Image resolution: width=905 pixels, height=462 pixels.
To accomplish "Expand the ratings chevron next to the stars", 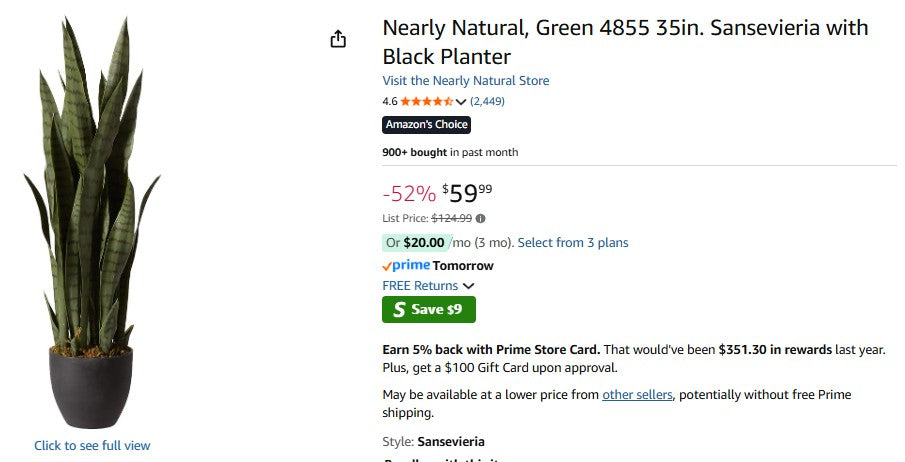I will coord(461,101).
